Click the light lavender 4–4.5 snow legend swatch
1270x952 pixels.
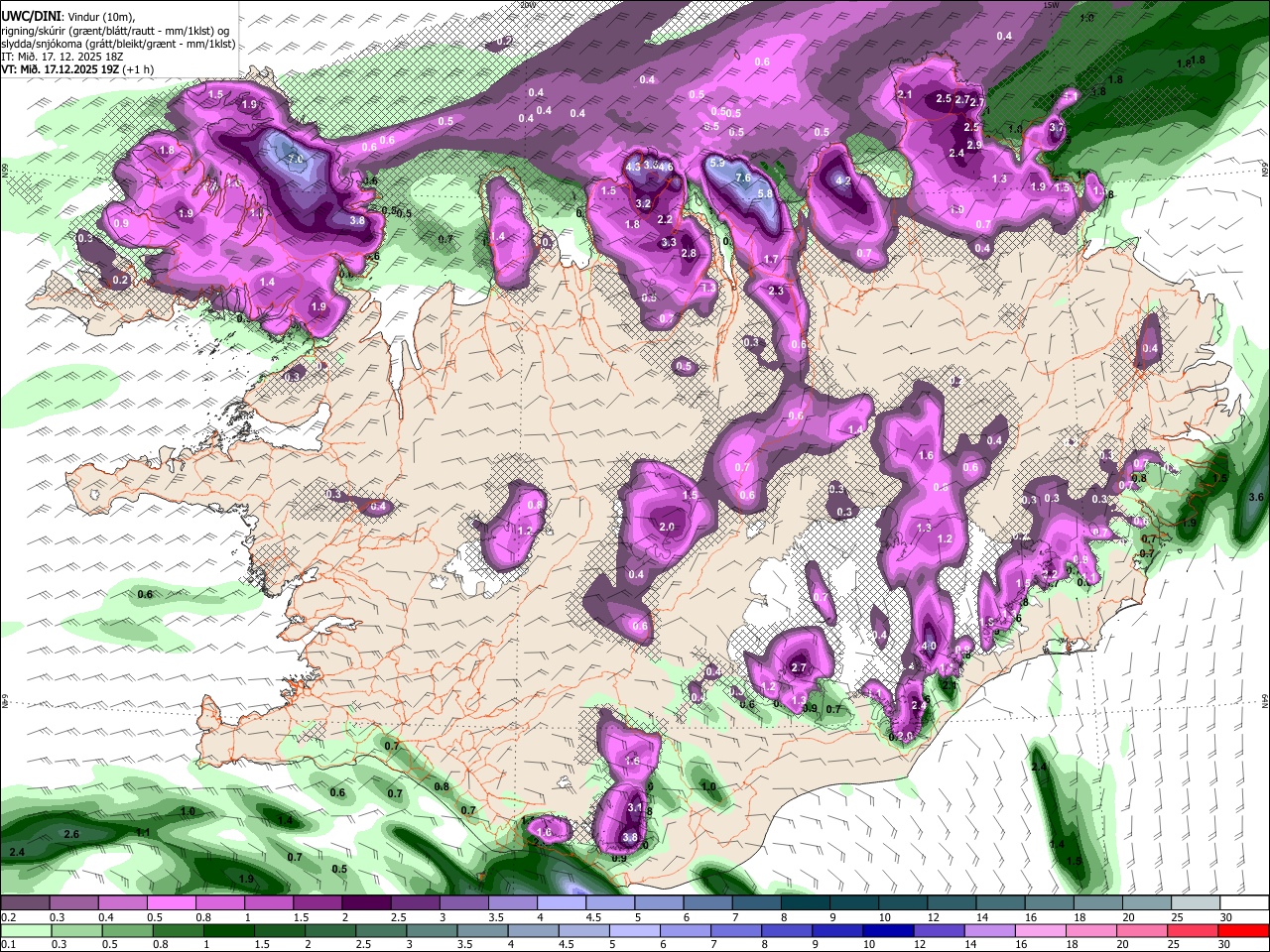point(560,902)
